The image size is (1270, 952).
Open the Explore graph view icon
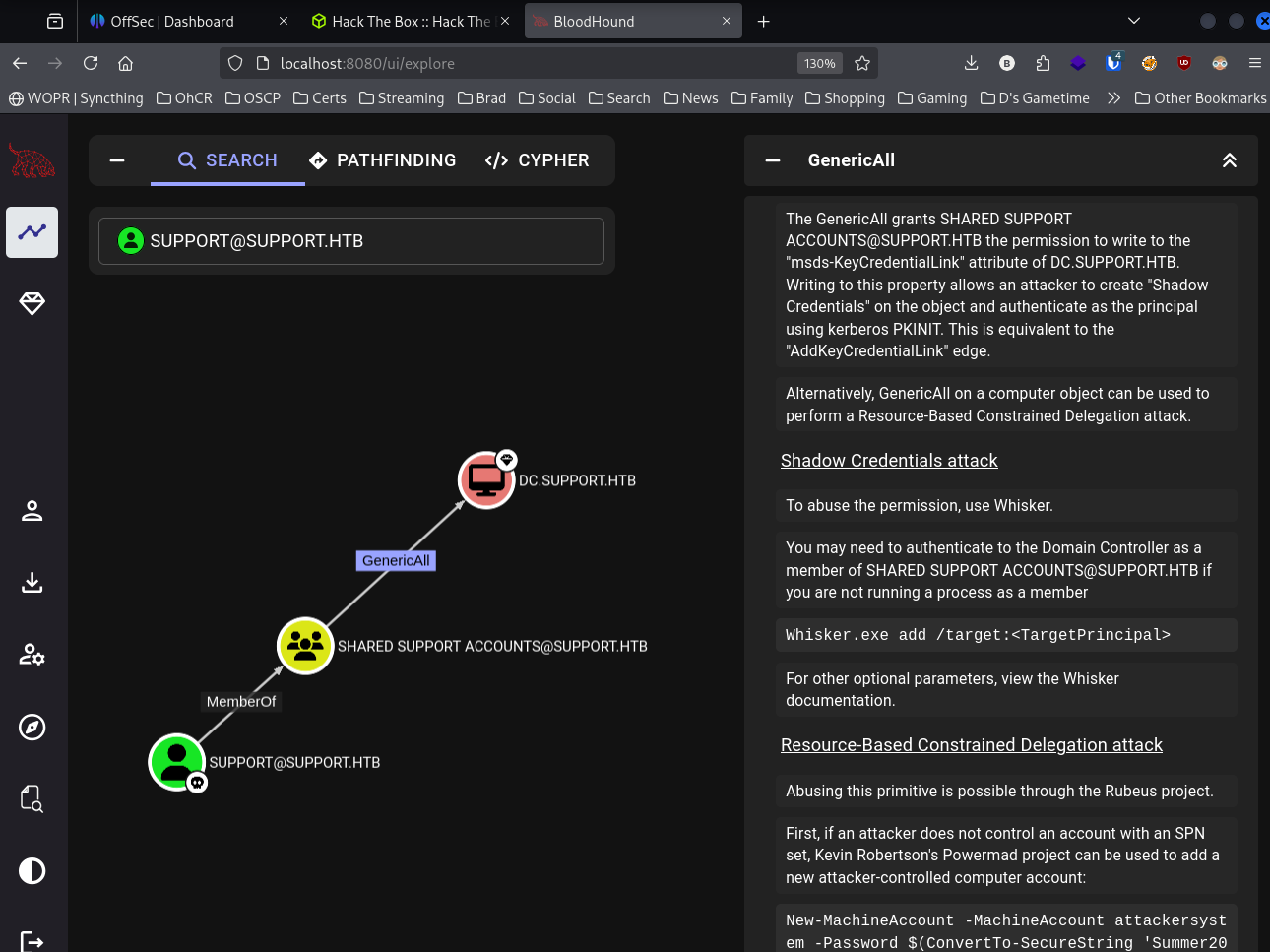(32, 232)
